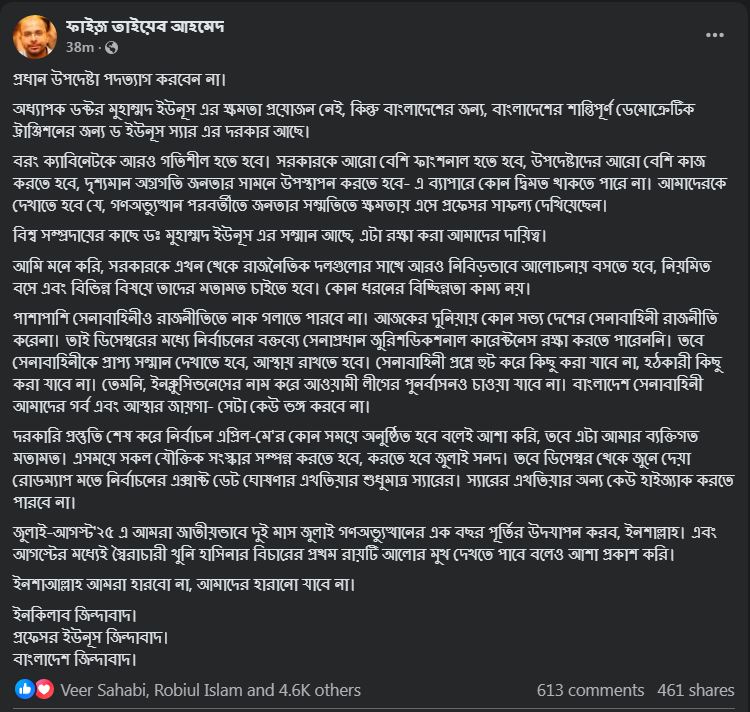Click the 38m post timestamp
The height and width of the screenshot is (712, 750).
click(80, 47)
